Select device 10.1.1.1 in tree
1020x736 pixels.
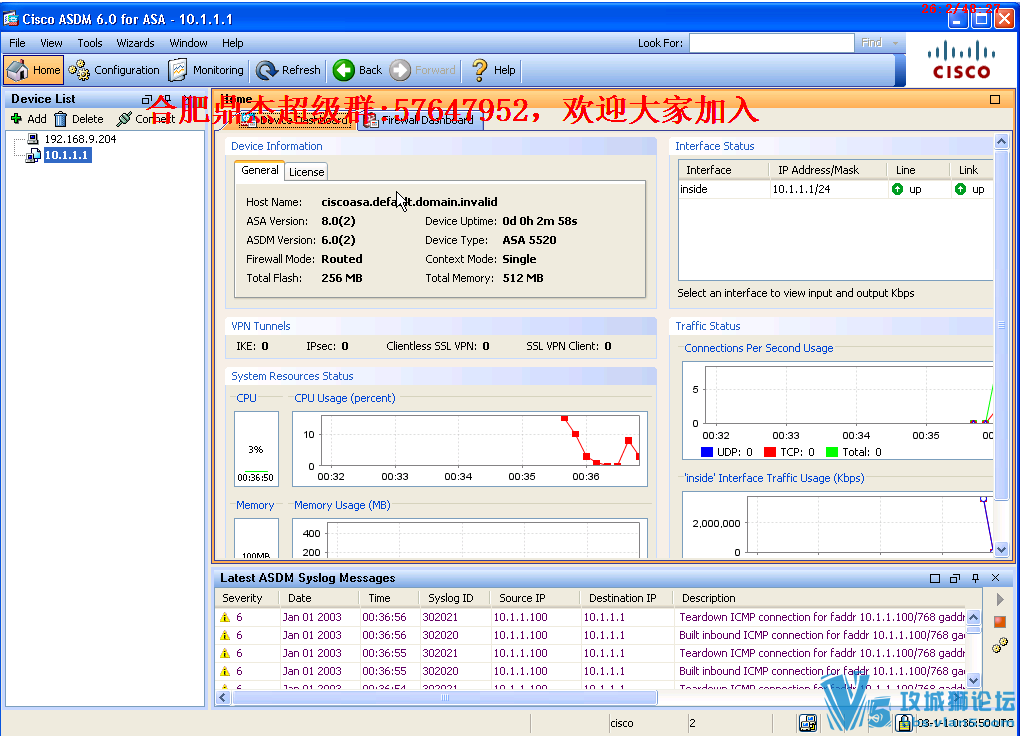[66, 155]
